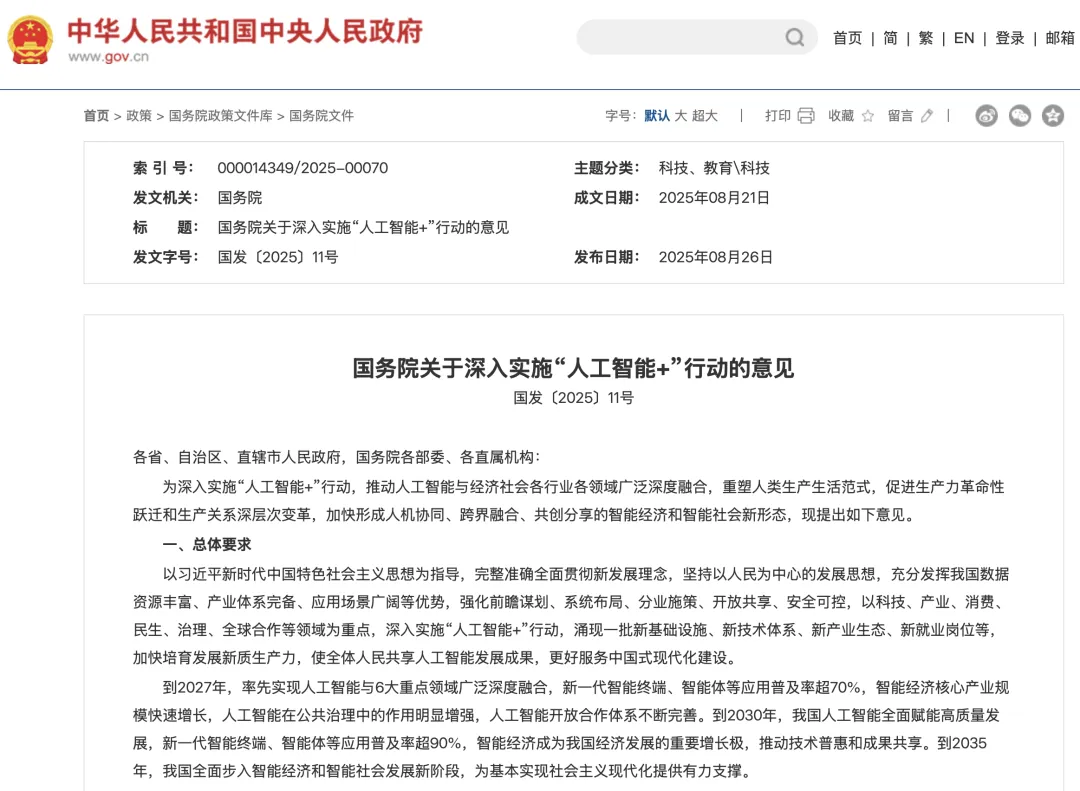Go to 政策 via the breadcrumb trail
The image size is (1080, 791).
[x=139, y=116]
